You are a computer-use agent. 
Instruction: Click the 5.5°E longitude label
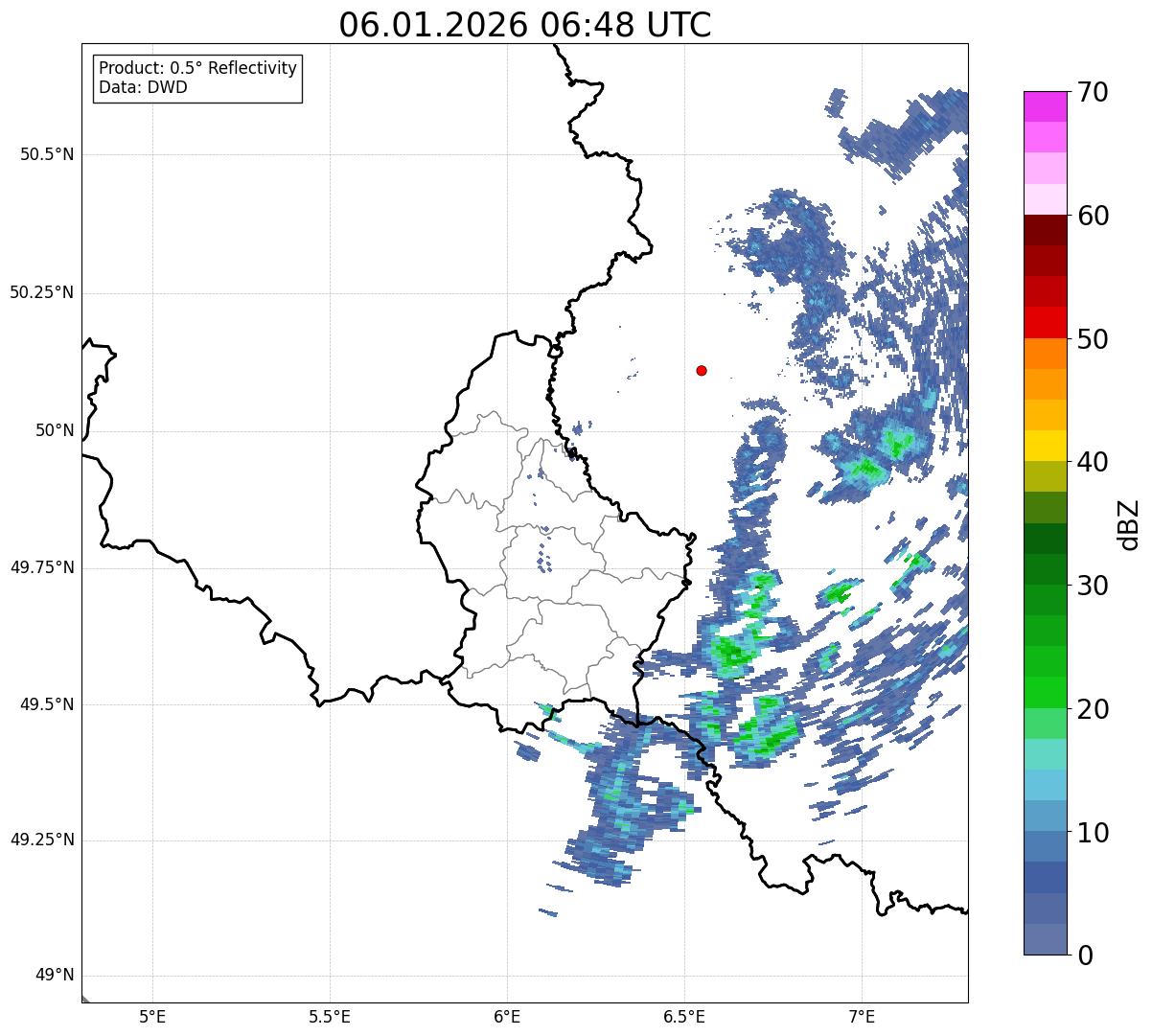(x=330, y=1016)
